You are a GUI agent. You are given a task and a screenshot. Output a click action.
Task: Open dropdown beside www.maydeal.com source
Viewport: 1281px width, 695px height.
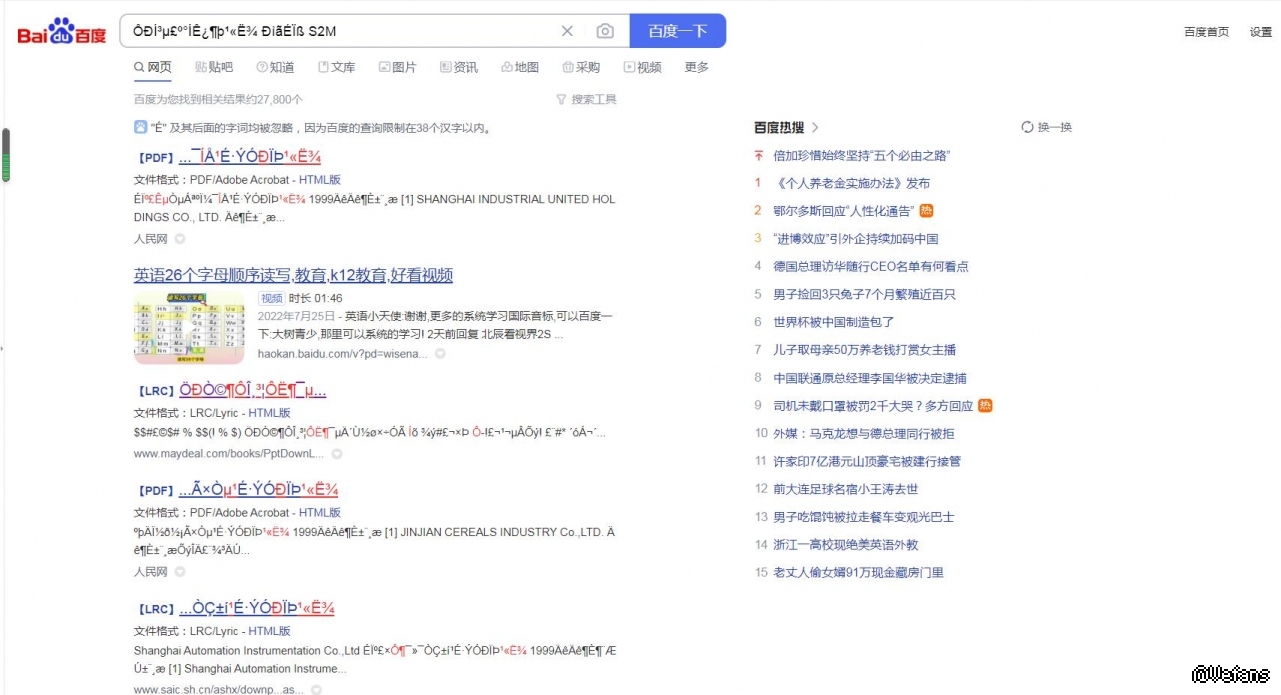[337, 454]
